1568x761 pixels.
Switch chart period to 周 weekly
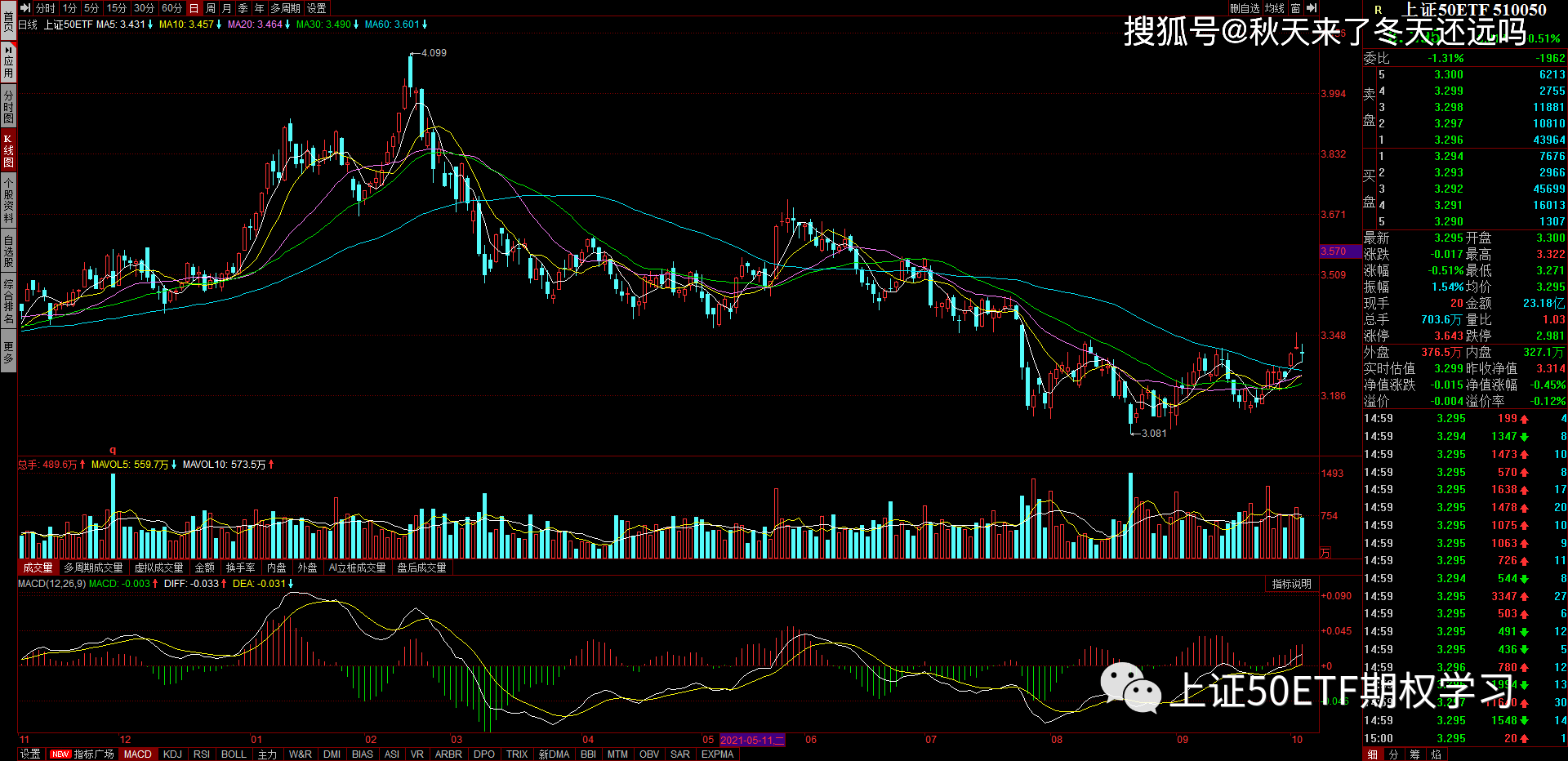(x=211, y=8)
